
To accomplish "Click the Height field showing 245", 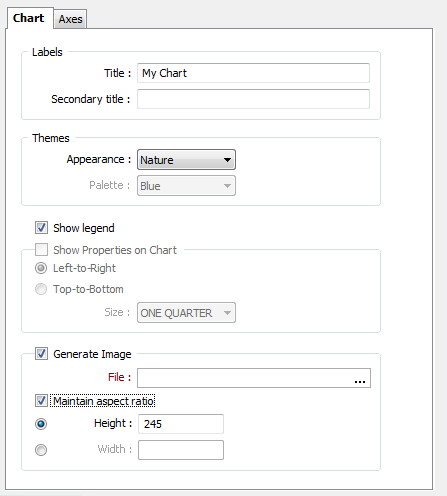I will tap(181, 424).
